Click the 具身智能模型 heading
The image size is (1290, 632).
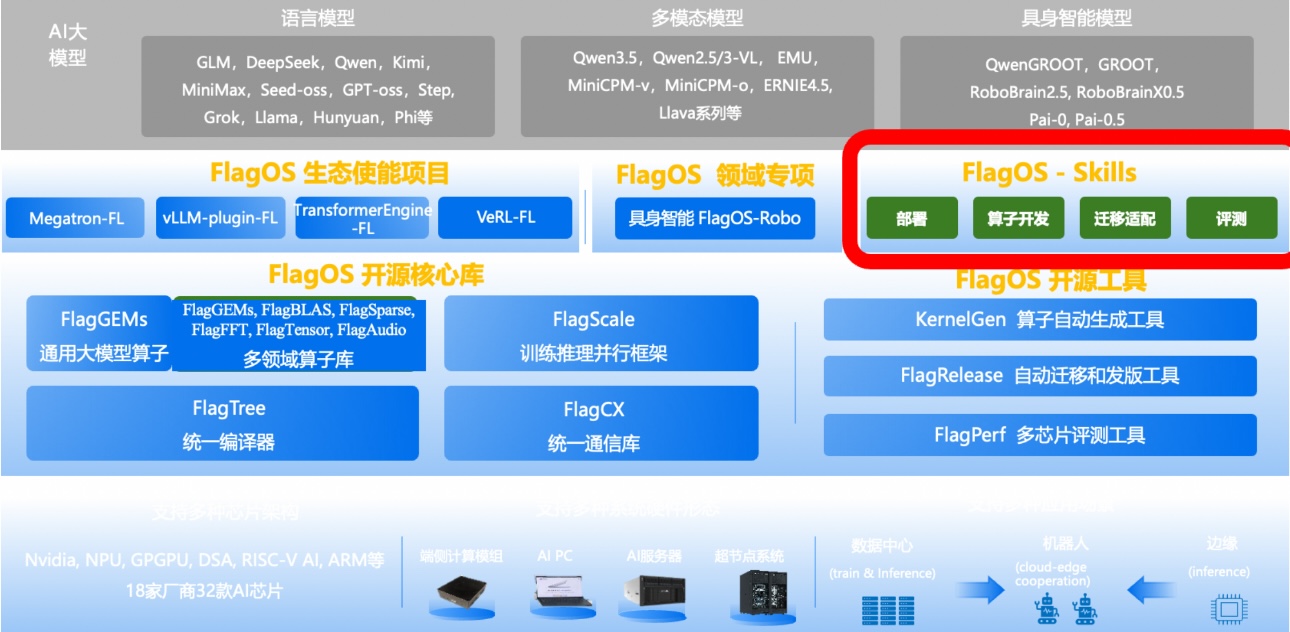point(1075,18)
